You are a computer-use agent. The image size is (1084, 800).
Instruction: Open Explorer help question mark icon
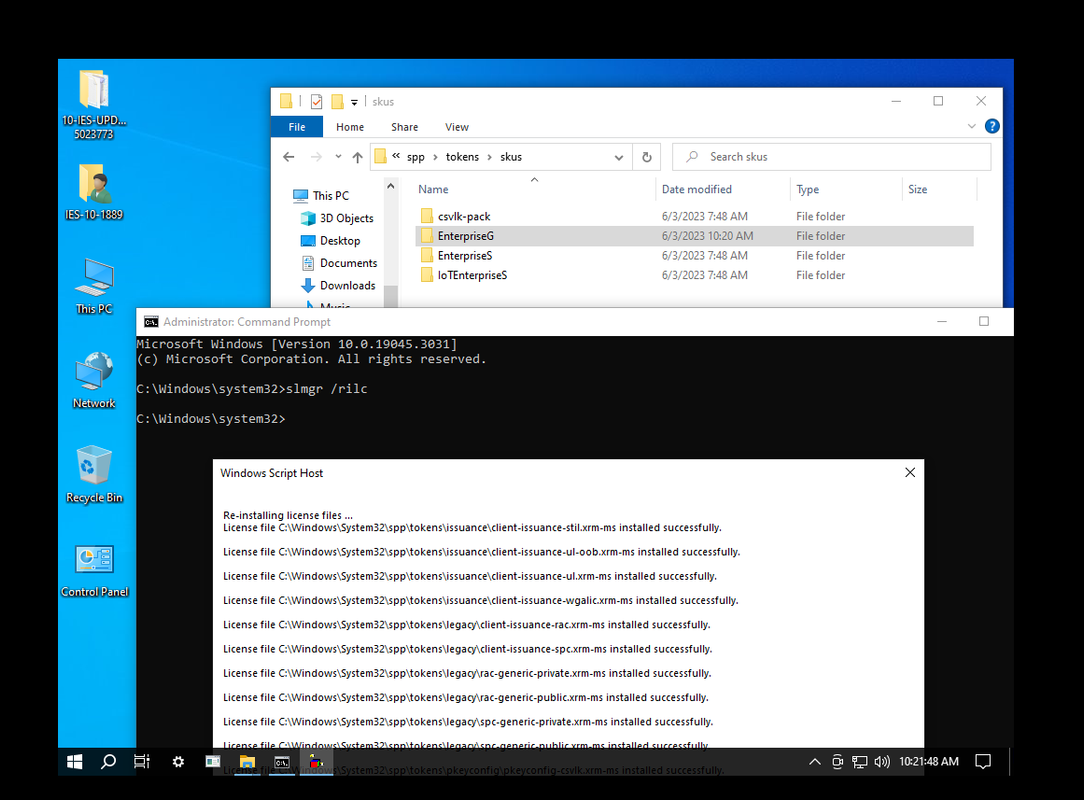click(x=992, y=127)
